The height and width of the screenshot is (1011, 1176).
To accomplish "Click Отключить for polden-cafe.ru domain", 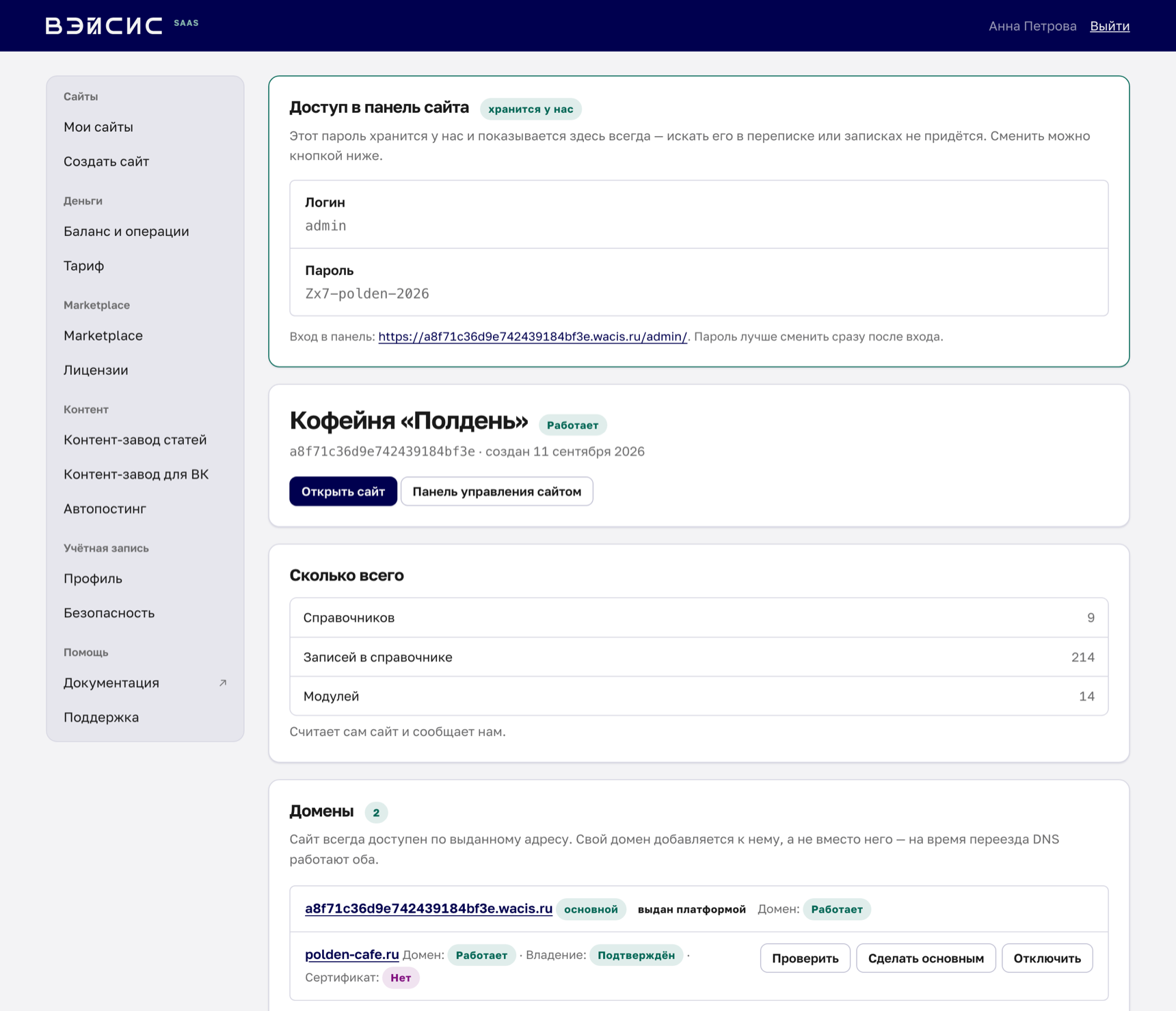I will (1047, 958).
